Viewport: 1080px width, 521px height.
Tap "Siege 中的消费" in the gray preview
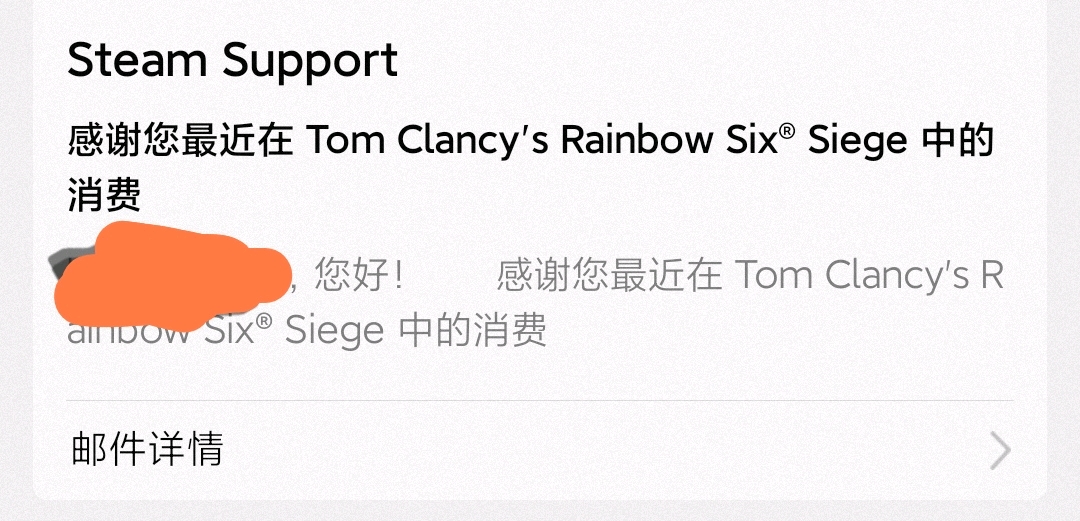coord(416,330)
